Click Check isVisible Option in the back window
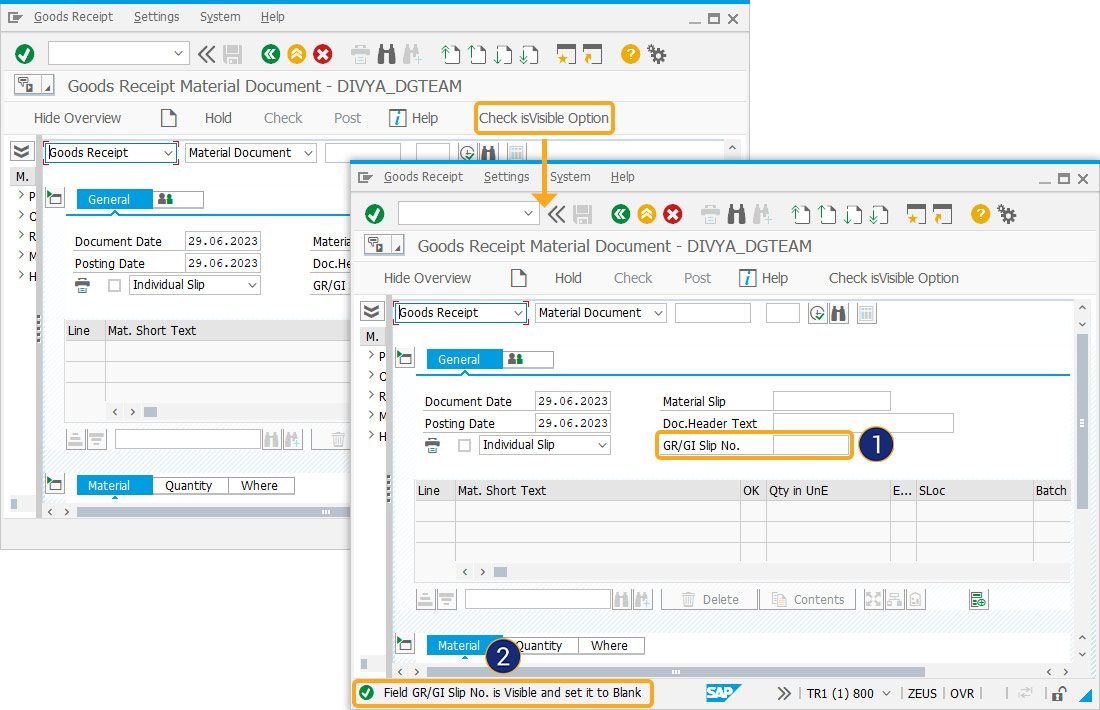 point(544,118)
